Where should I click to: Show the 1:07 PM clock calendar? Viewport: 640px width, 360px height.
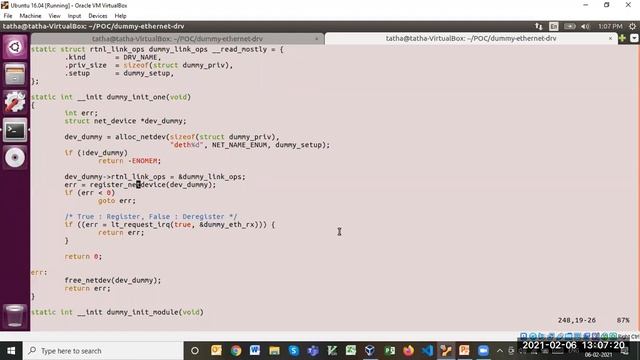click(x=610, y=26)
